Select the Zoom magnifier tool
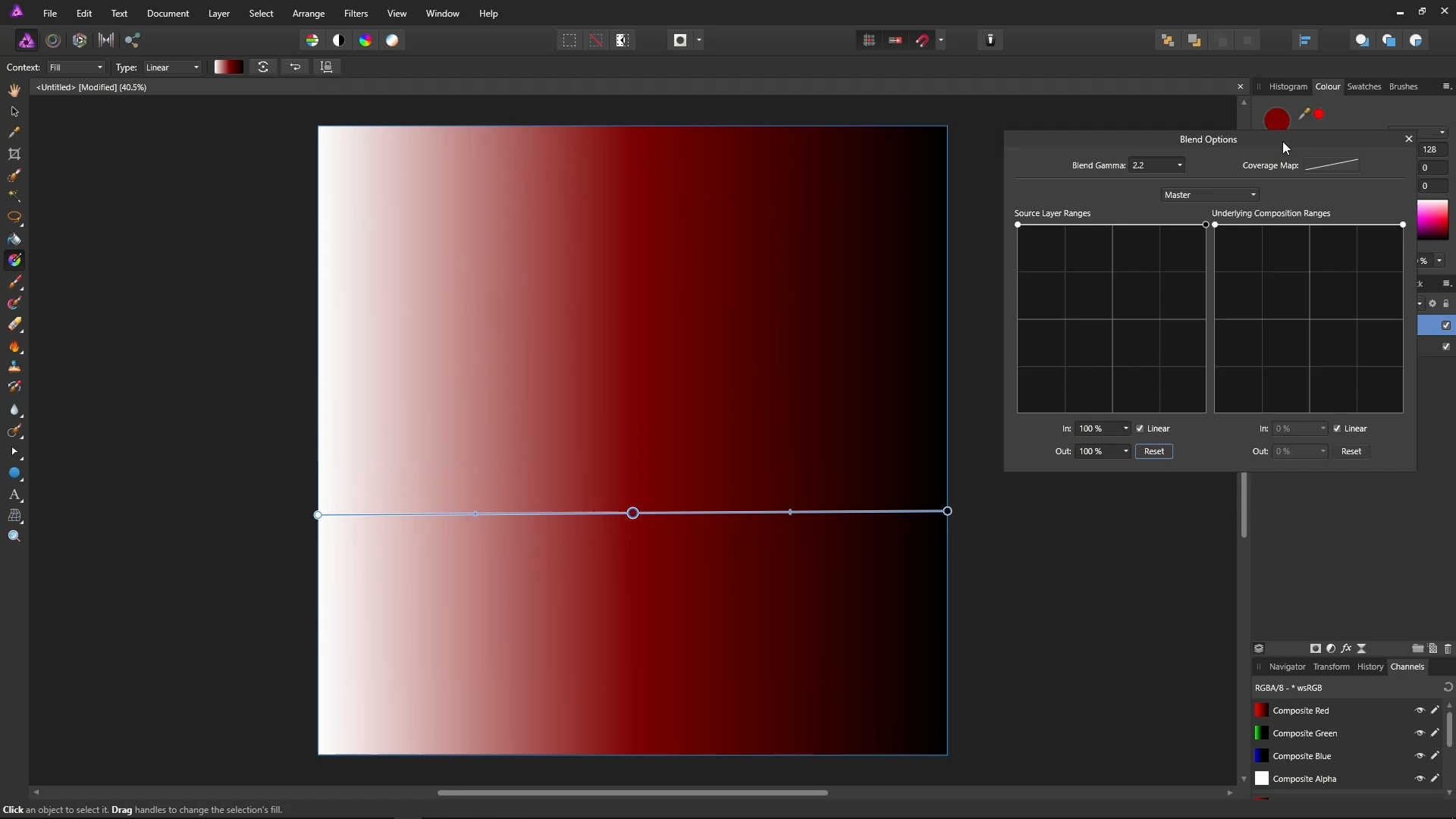 pyautogui.click(x=14, y=537)
